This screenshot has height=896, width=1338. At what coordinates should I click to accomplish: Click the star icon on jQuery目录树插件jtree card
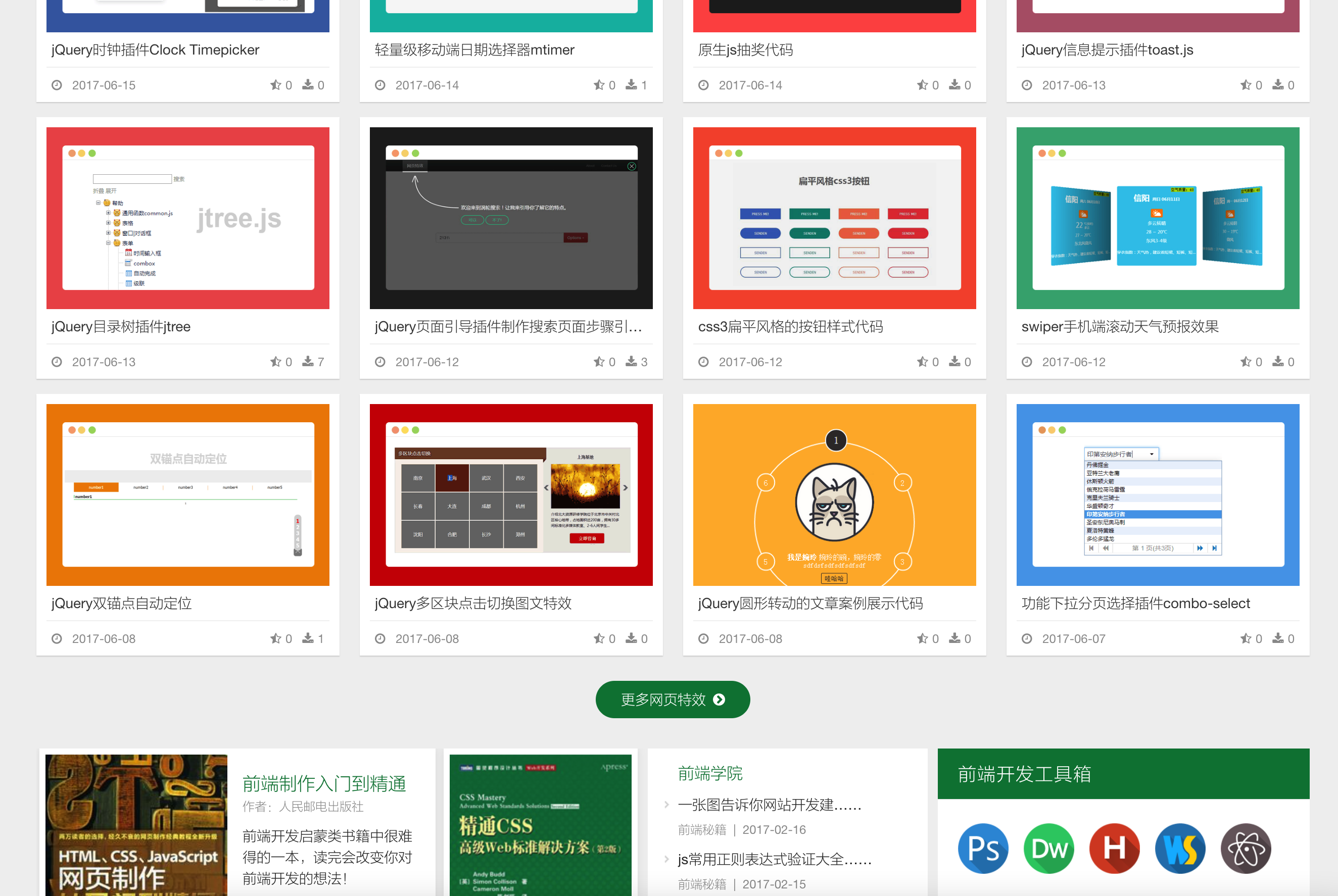coord(275,362)
